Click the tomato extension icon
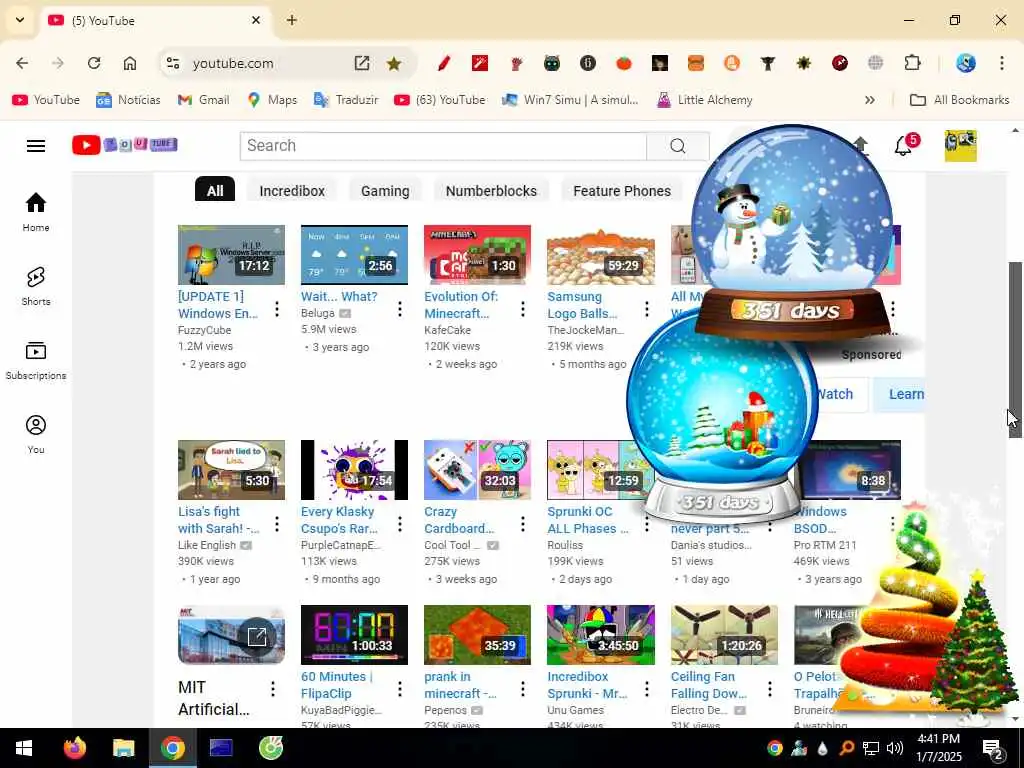1024x768 pixels. point(624,63)
